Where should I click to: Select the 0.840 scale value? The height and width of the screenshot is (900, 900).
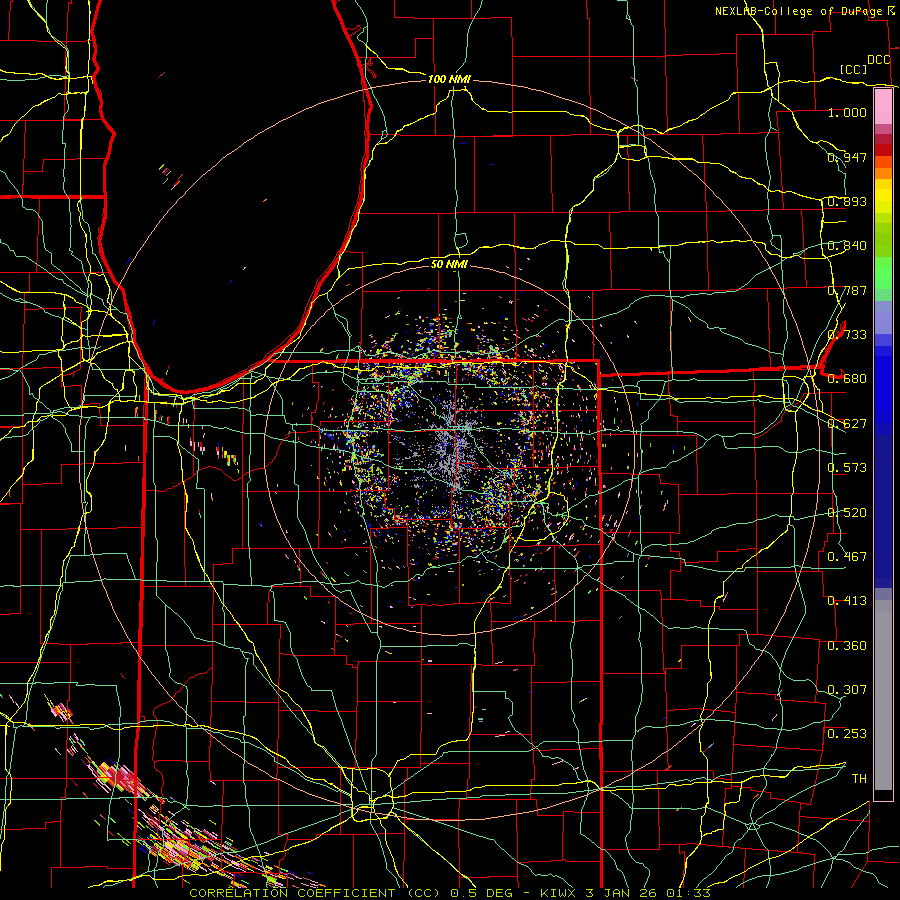(x=847, y=246)
